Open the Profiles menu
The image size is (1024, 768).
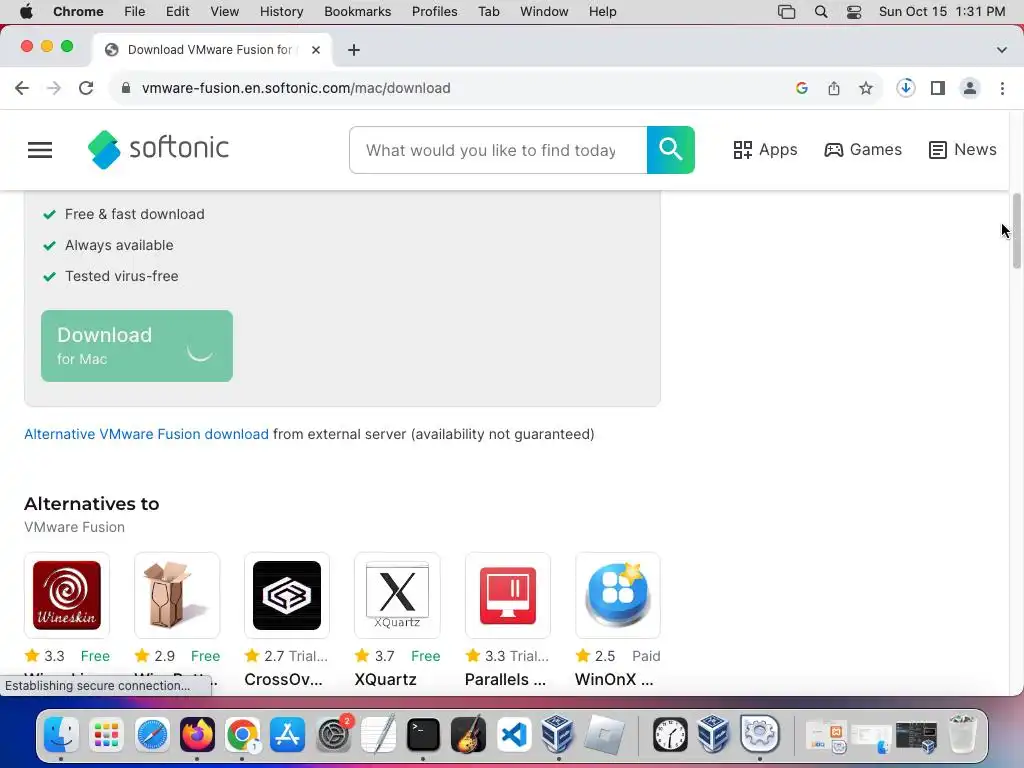pyautogui.click(x=434, y=12)
